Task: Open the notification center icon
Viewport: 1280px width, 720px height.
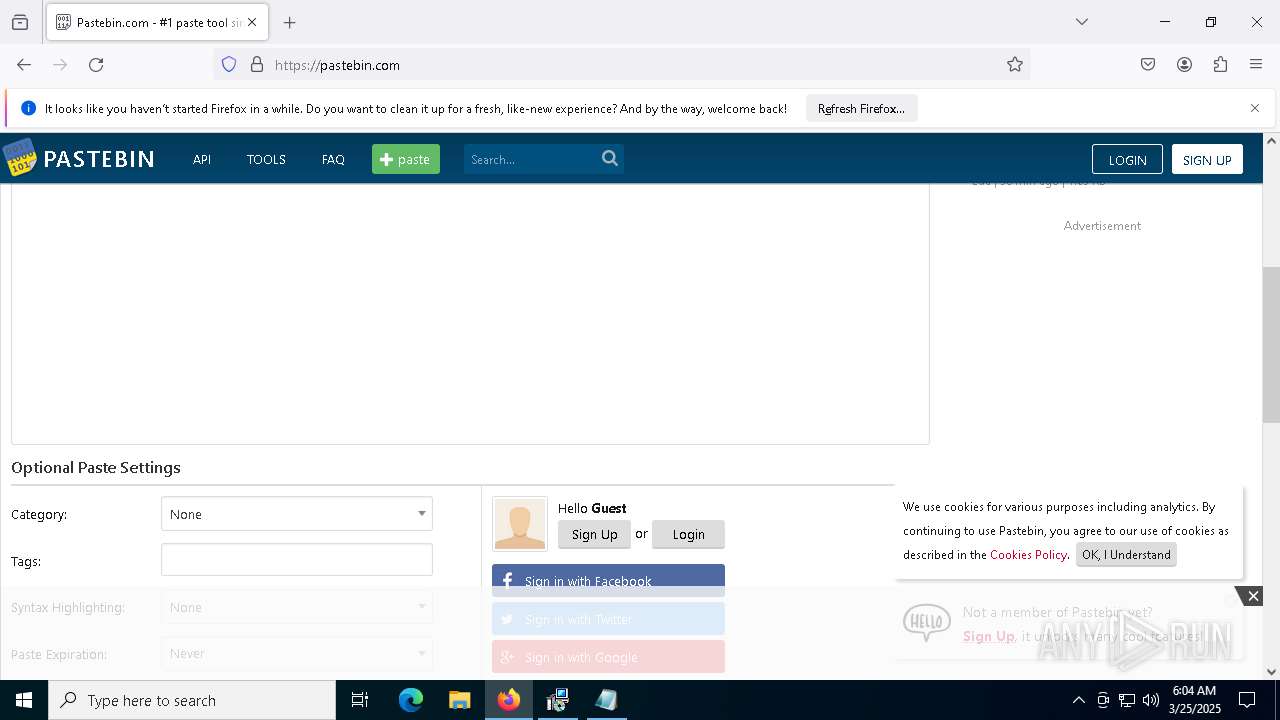Action: (1247, 700)
